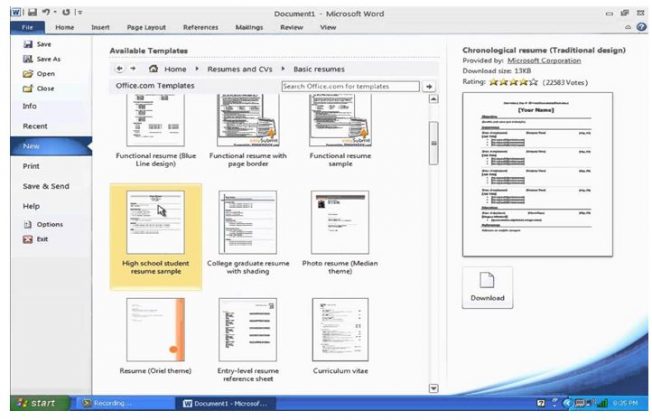Open the Customize Quick Access Toolbar dropdown
This screenshot has height=420, width=652.
79,12
